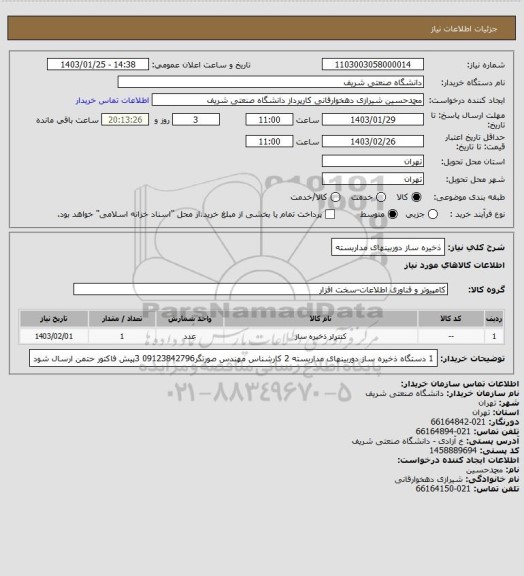Click the request creator name field
Image resolution: width=524 pixels, height=576 pixels.
(x=288, y=100)
